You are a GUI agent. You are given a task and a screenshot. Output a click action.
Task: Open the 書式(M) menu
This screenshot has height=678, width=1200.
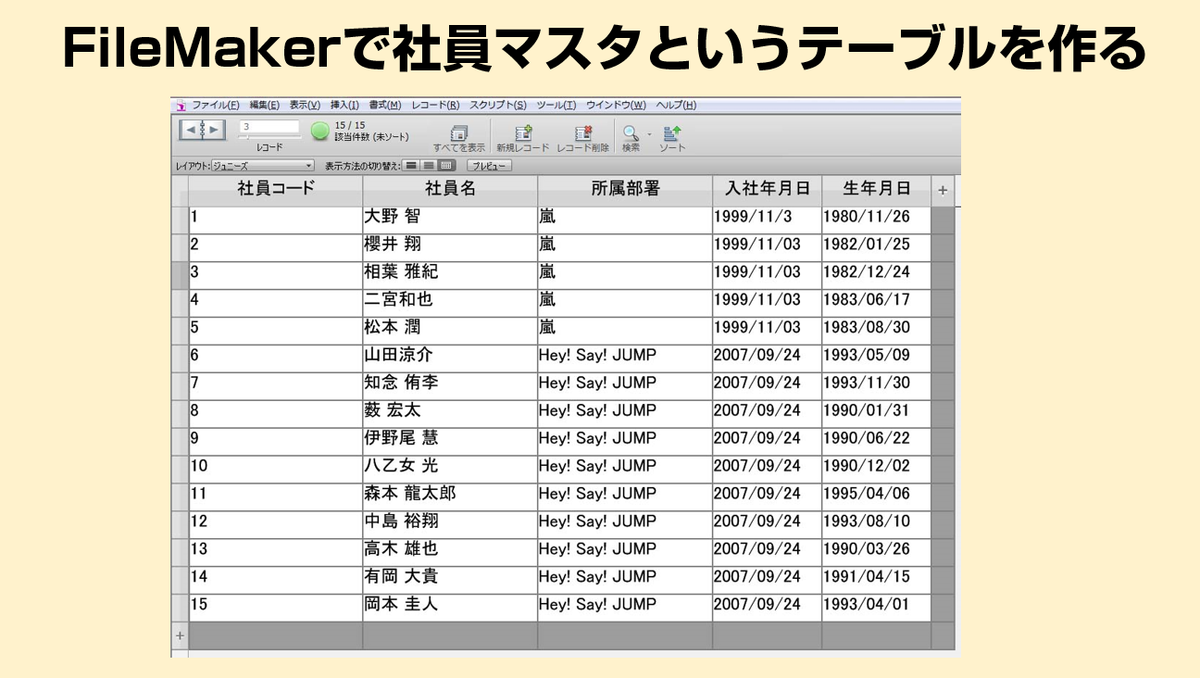(x=384, y=105)
